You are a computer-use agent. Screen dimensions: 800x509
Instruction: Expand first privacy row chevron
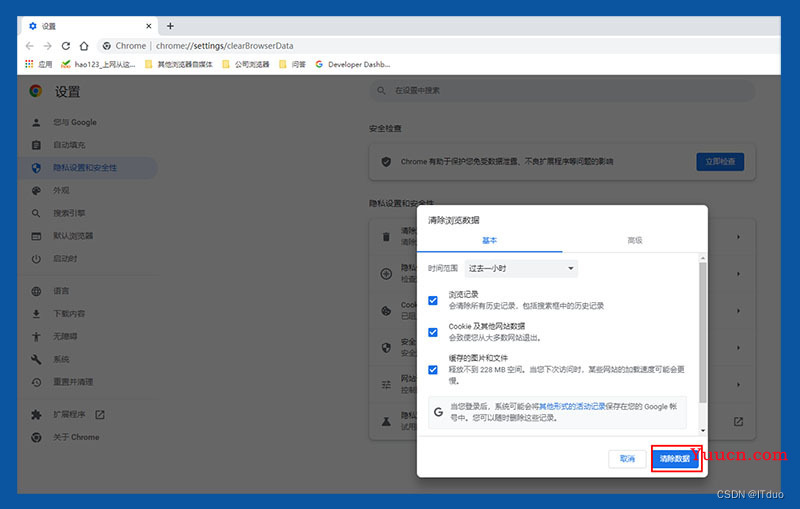738,237
